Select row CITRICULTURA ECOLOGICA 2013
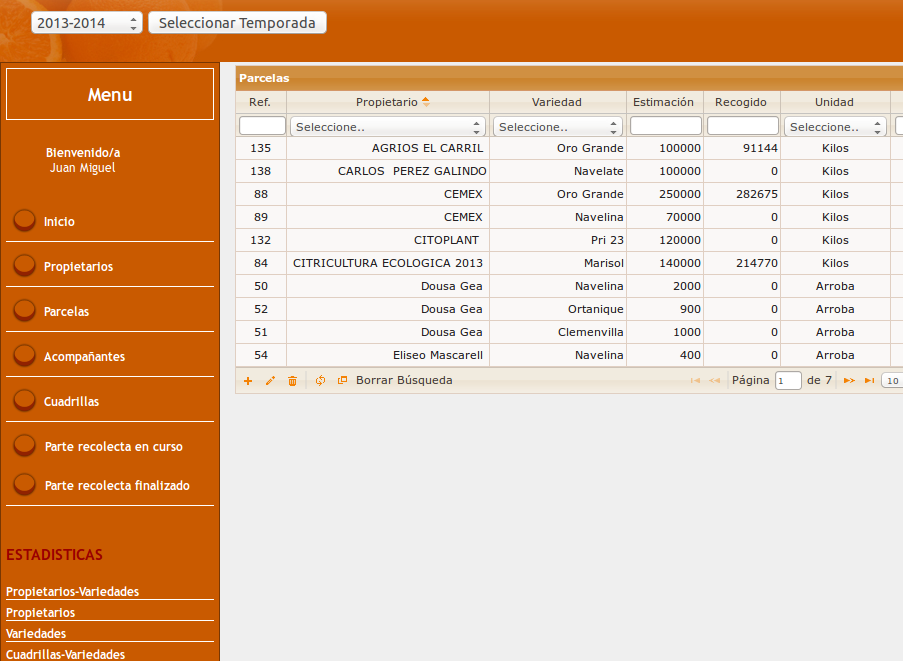The image size is (903, 661). tap(569, 263)
